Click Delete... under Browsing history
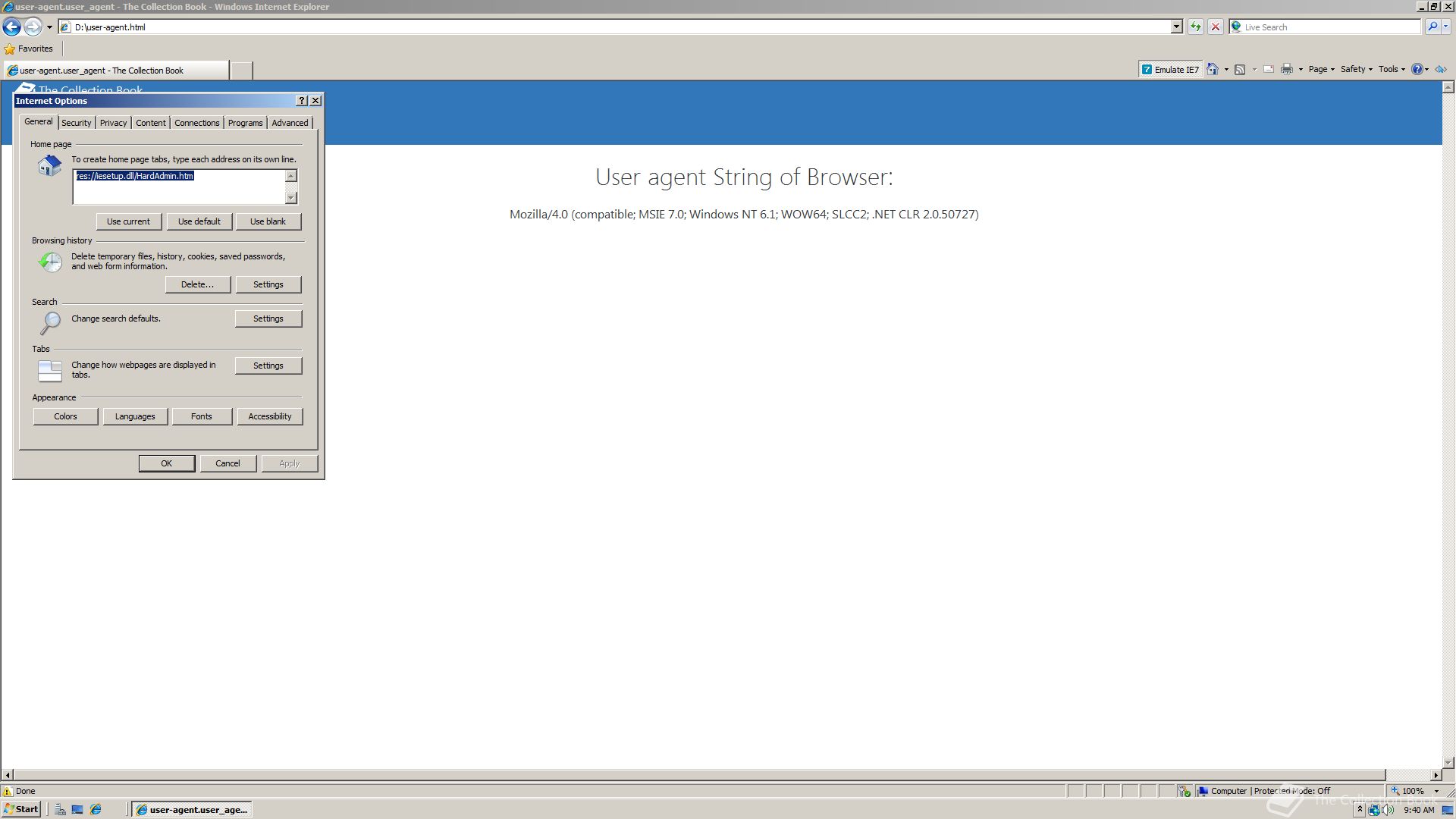 [x=197, y=284]
